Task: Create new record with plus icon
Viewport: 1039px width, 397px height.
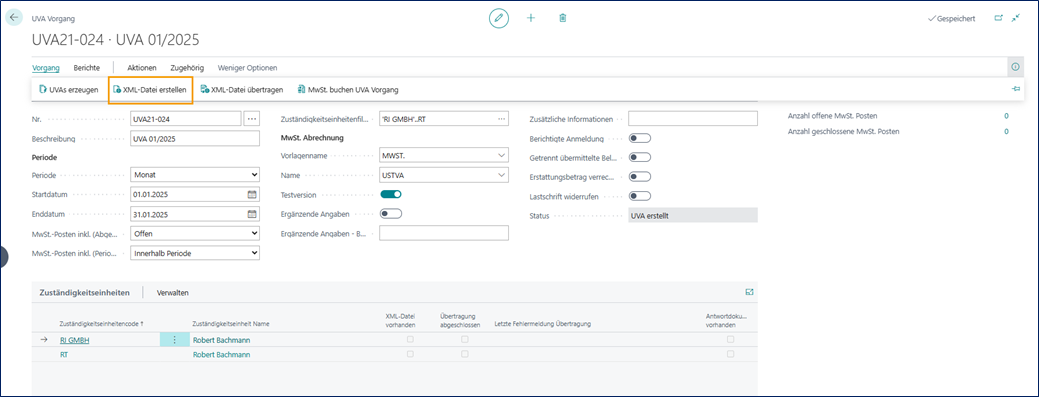Action: coord(531,18)
